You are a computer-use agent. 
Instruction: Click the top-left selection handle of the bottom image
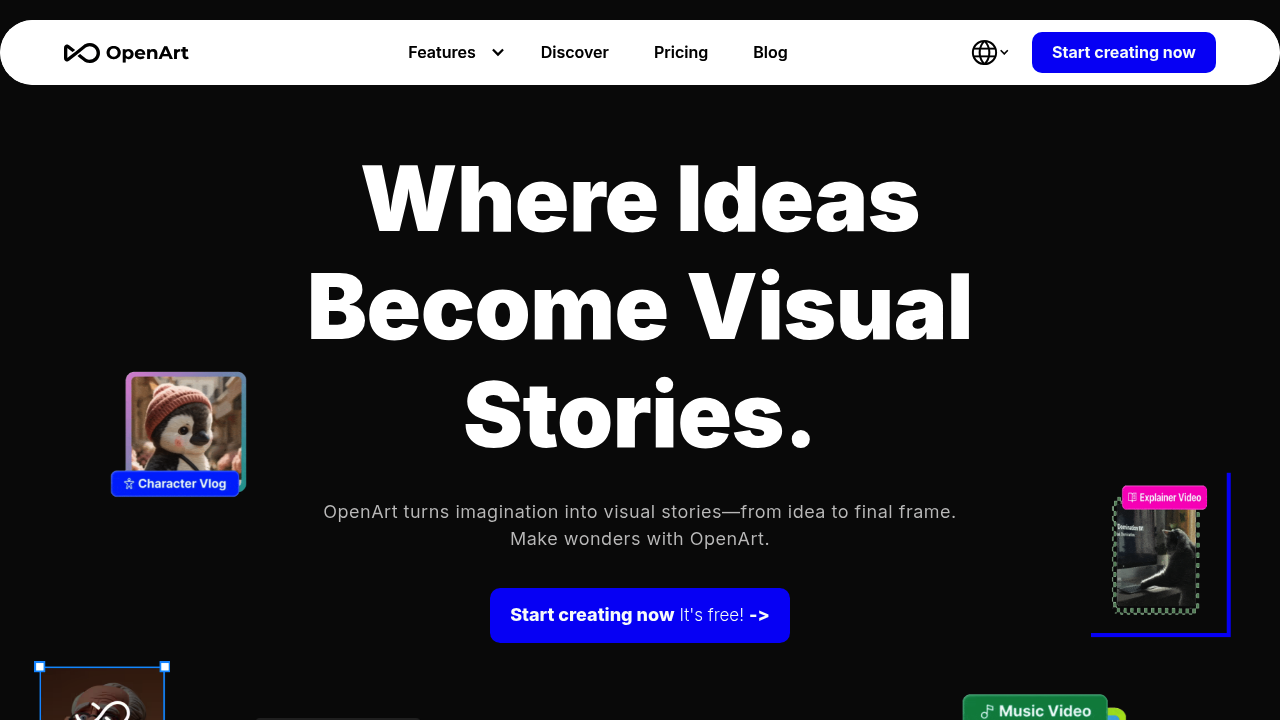[40, 666]
